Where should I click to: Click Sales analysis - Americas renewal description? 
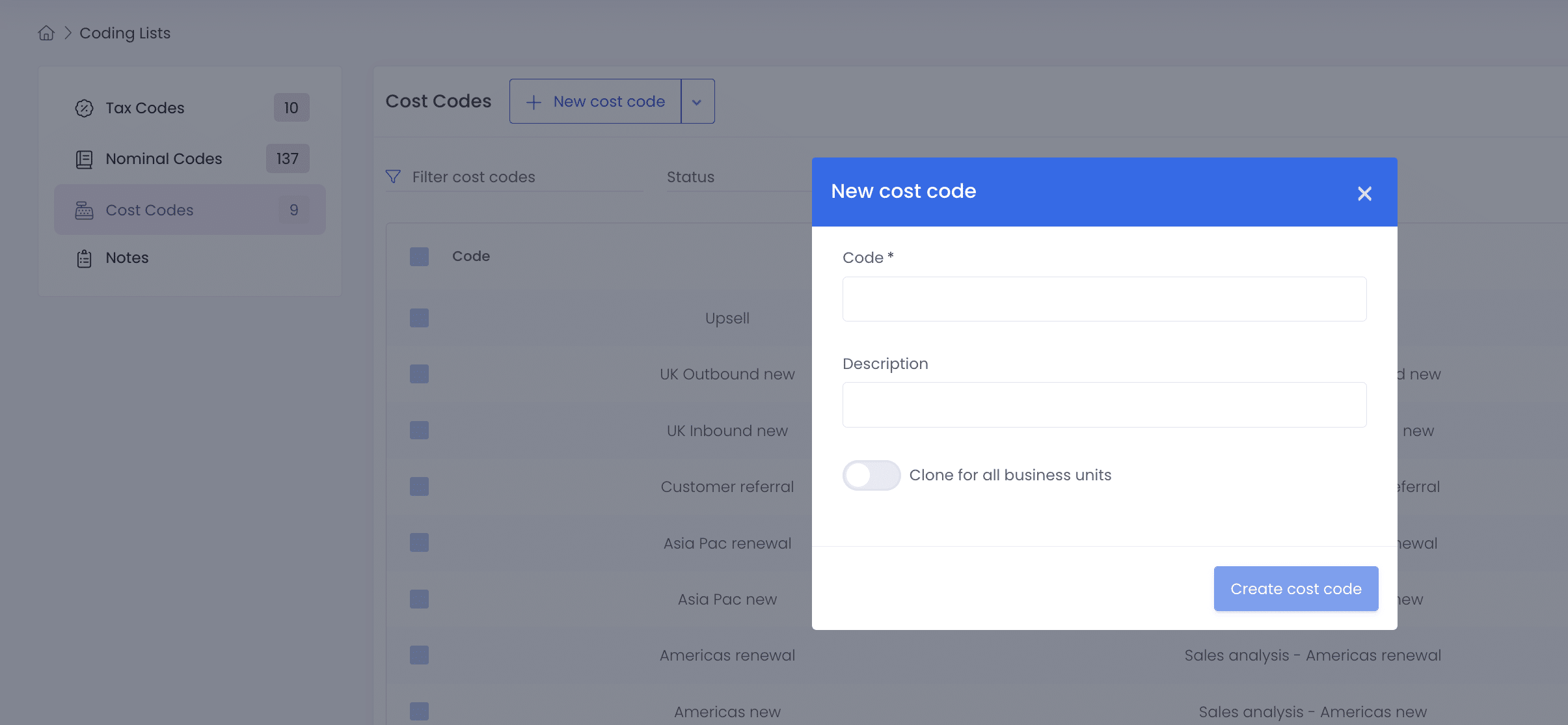coord(1313,655)
